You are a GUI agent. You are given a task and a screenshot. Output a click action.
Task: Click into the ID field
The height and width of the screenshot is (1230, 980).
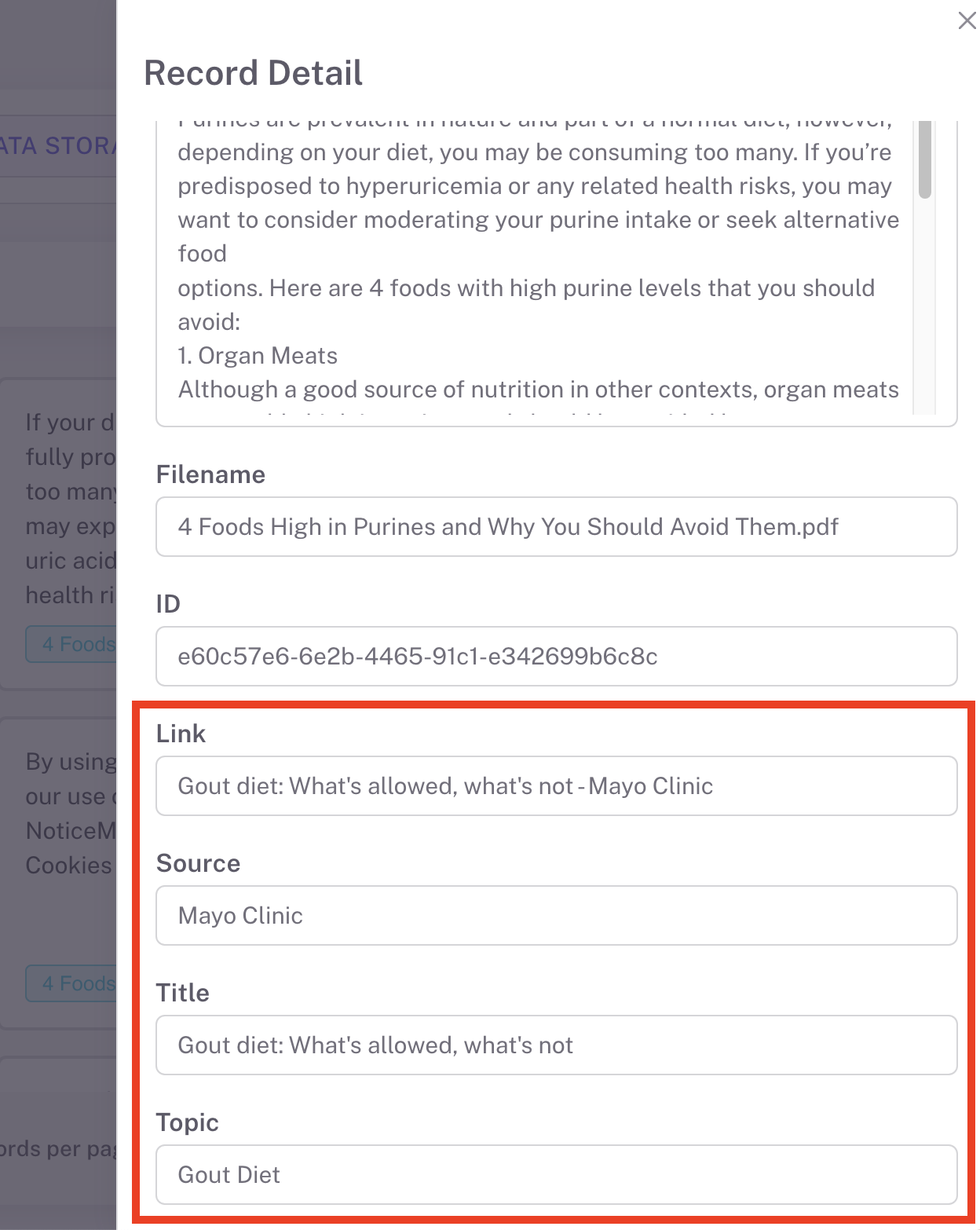coord(556,656)
